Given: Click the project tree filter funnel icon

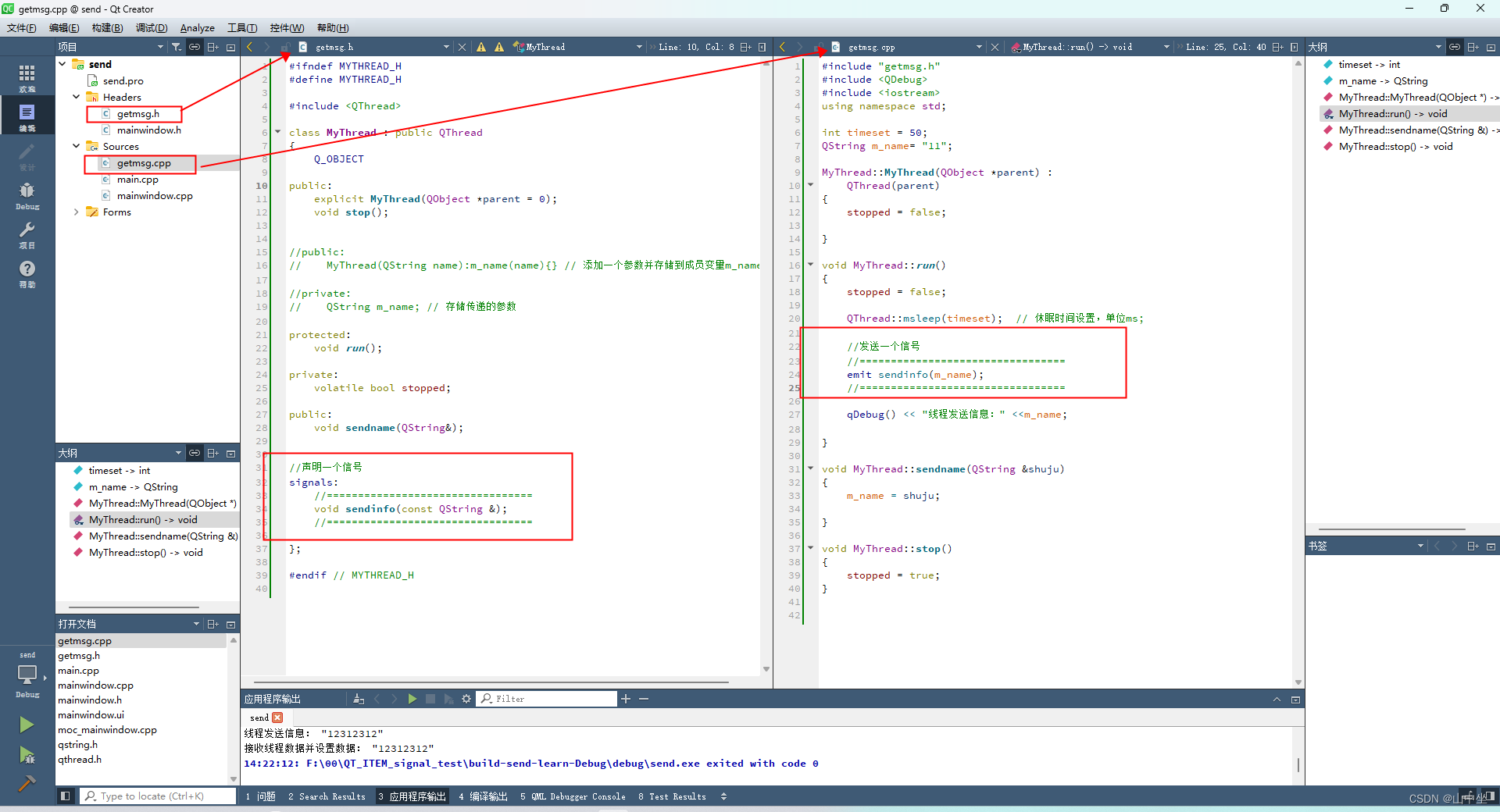Looking at the screenshot, I should [x=177, y=47].
